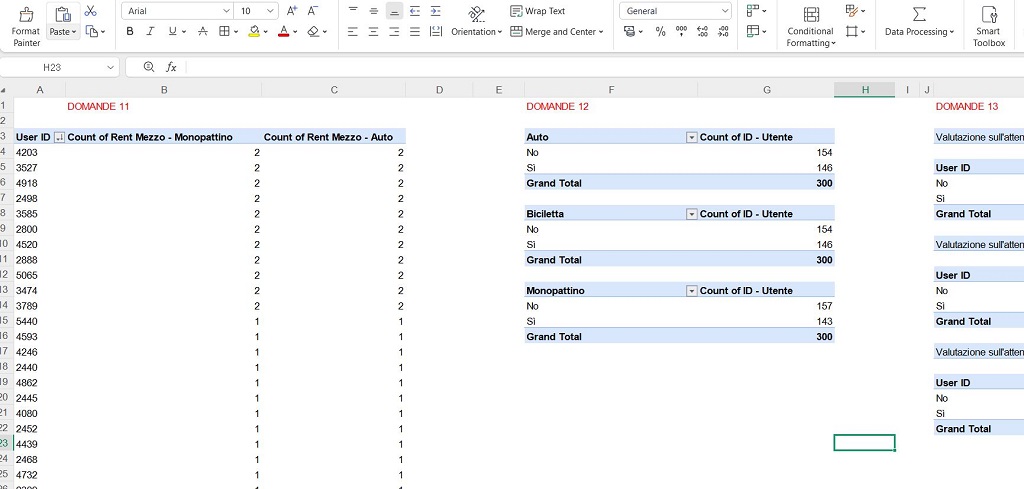Apply cell borders icon
Viewport: 1024px width, 489px height.
(224, 31)
